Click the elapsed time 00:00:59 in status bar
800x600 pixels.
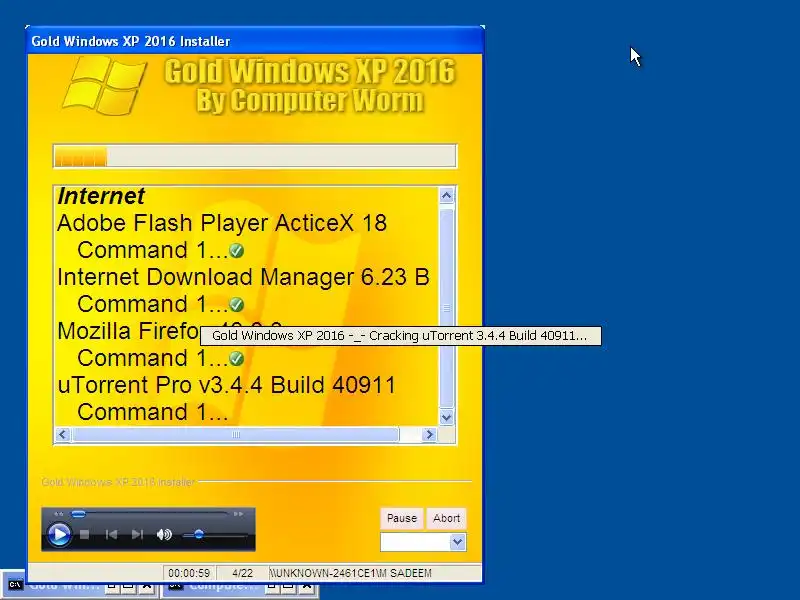[x=189, y=573]
